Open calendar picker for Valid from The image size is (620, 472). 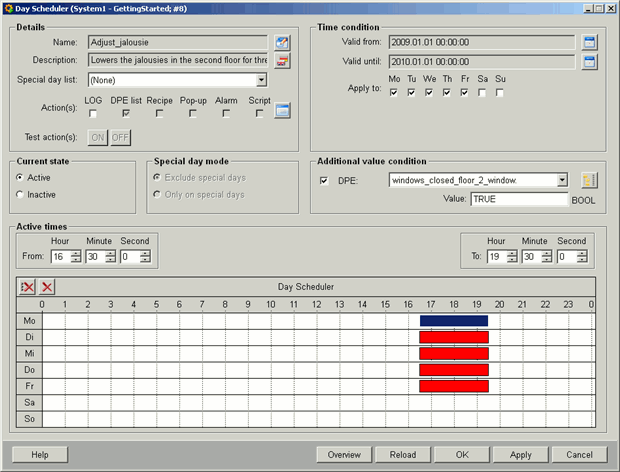pos(589,43)
